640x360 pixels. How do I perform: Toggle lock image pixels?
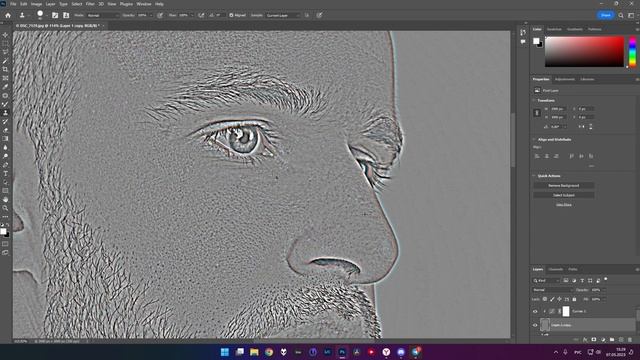pos(552,299)
